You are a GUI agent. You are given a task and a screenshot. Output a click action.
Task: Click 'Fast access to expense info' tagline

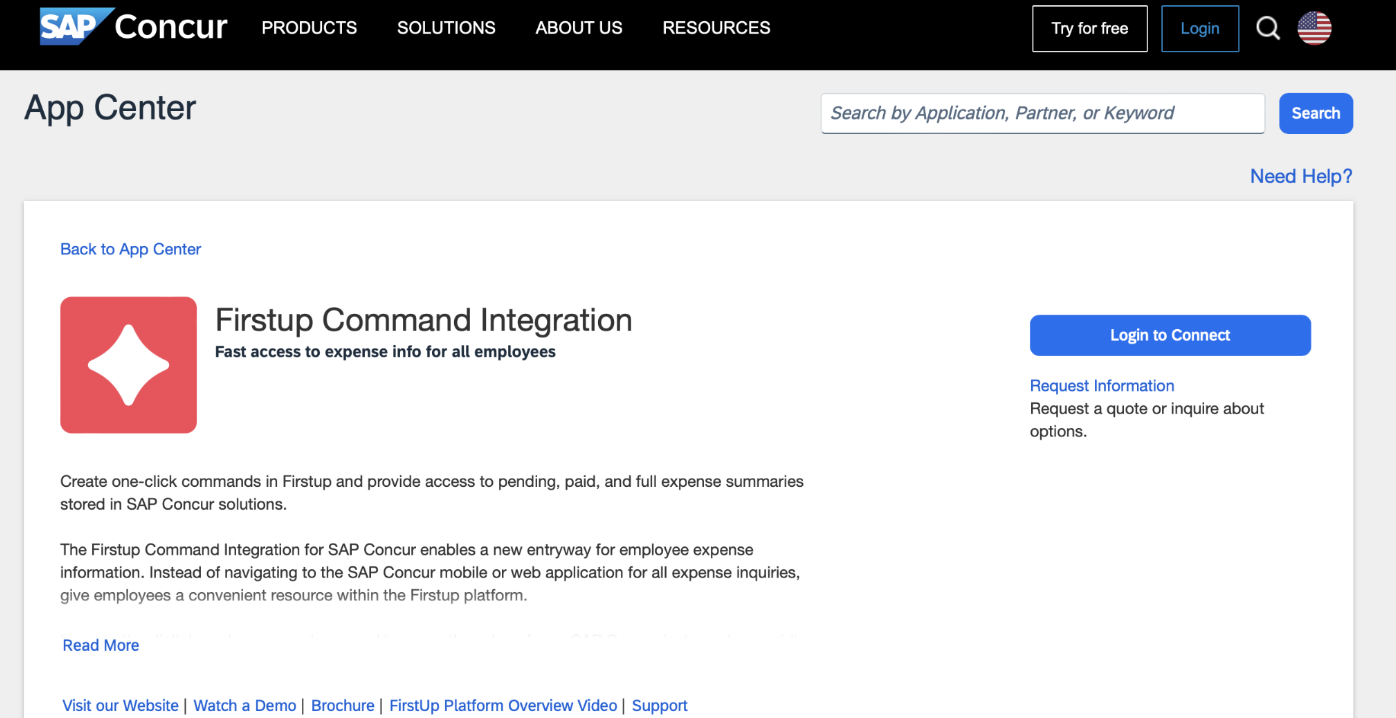tap(385, 352)
